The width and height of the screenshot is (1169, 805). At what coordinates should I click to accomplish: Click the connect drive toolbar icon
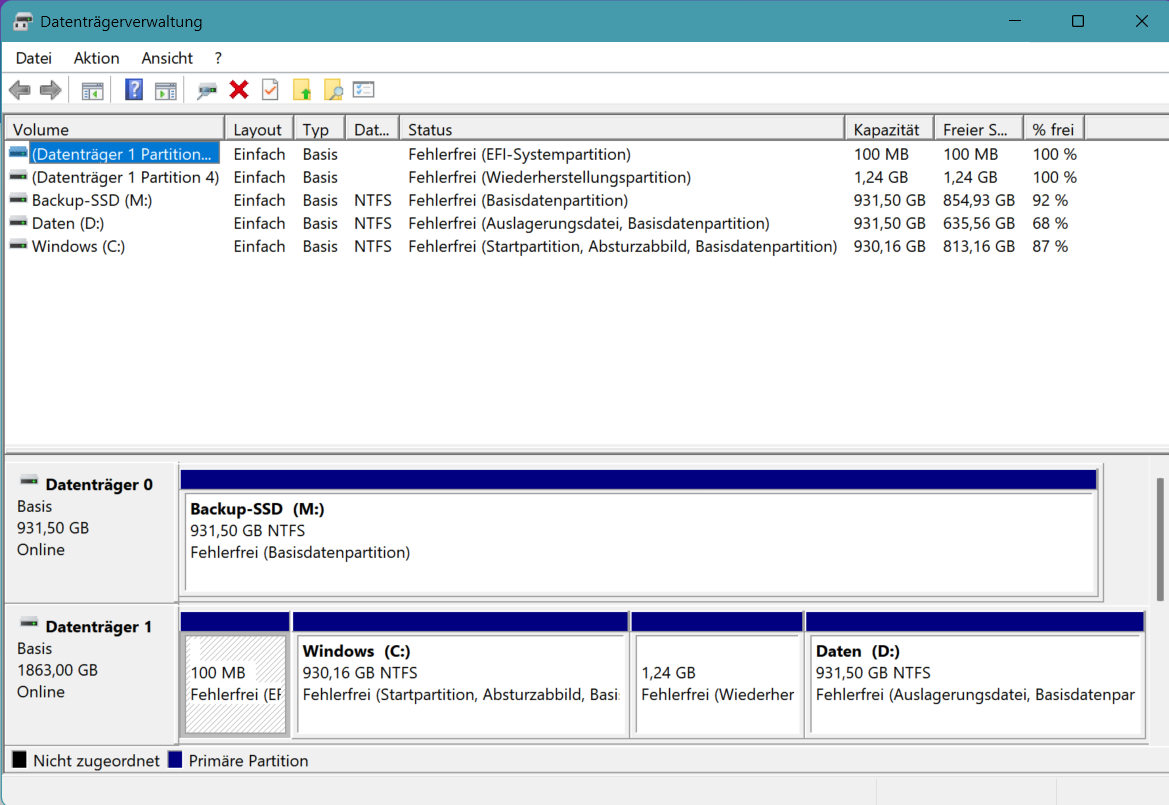point(207,91)
